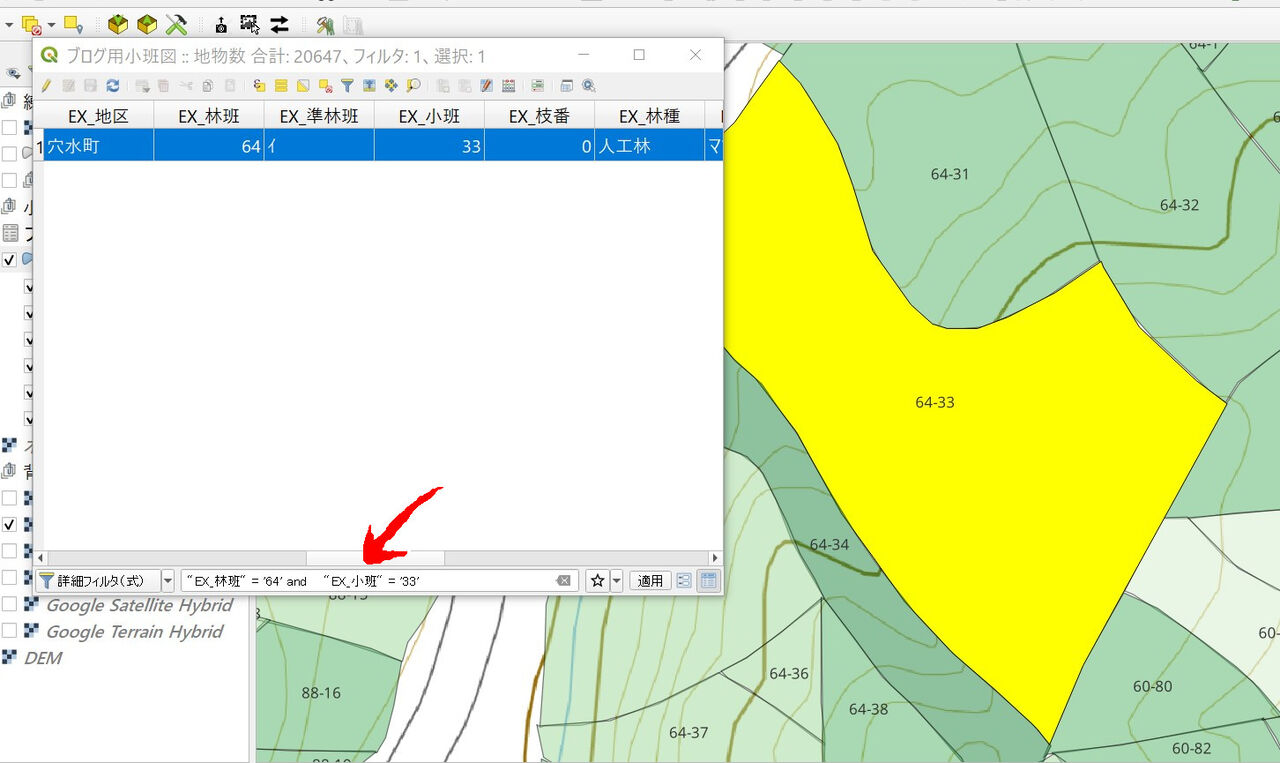Invert the feature selection
1280x763 pixels.
click(303, 86)
